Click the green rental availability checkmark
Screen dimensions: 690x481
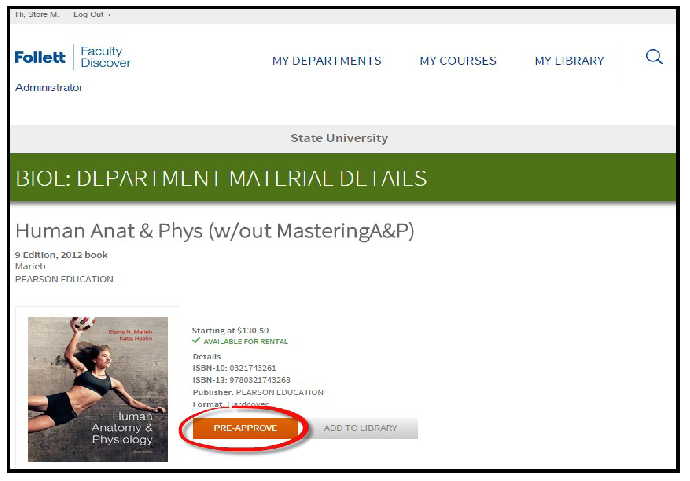(196, 341)
